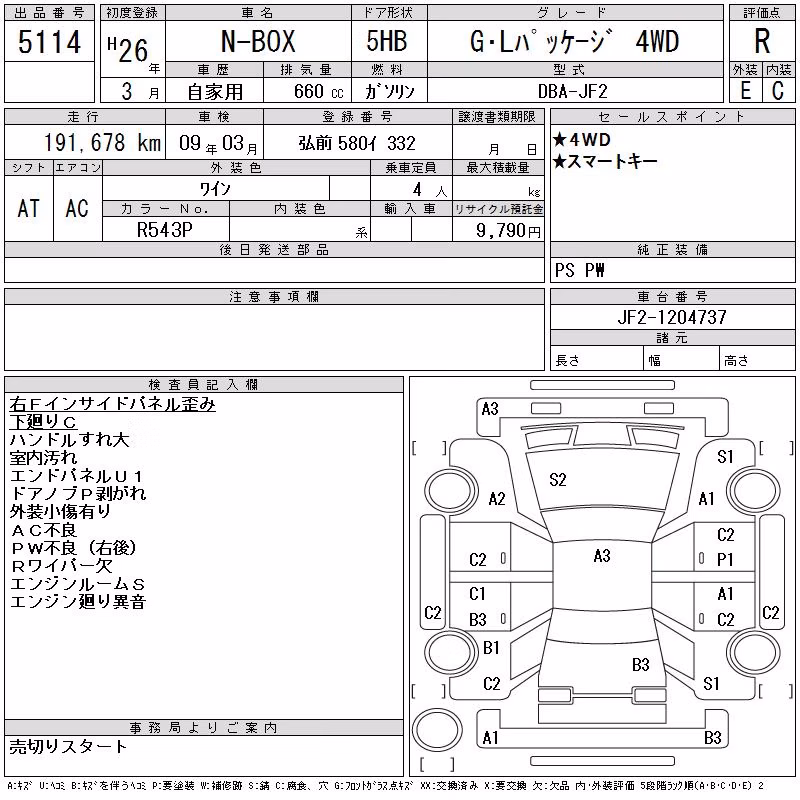Click the overall evaluation score R
800x800 pixels.
click(762, 41)
